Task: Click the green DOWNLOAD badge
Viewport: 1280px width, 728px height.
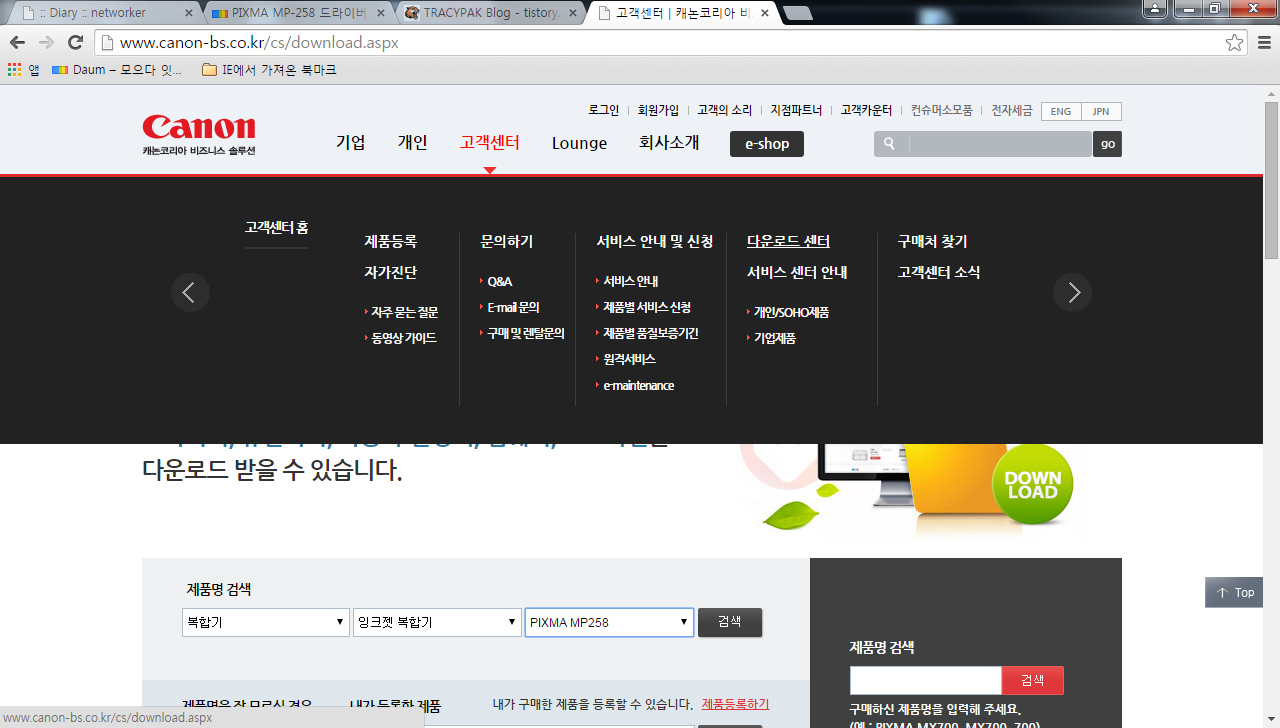Action: 1033,485
